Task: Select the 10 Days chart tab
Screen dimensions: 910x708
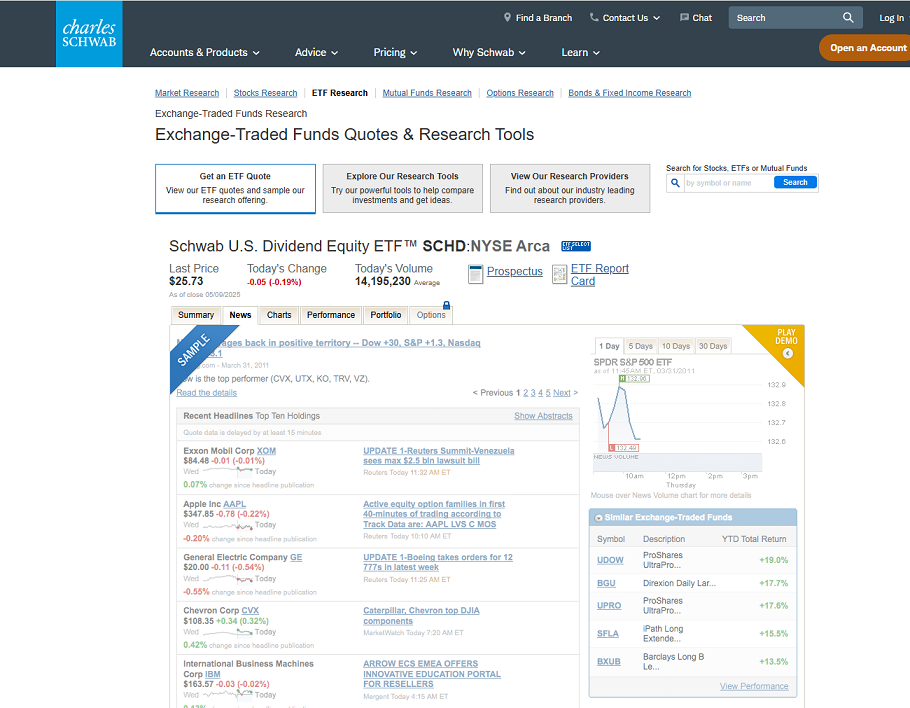Action: [676, 346]
